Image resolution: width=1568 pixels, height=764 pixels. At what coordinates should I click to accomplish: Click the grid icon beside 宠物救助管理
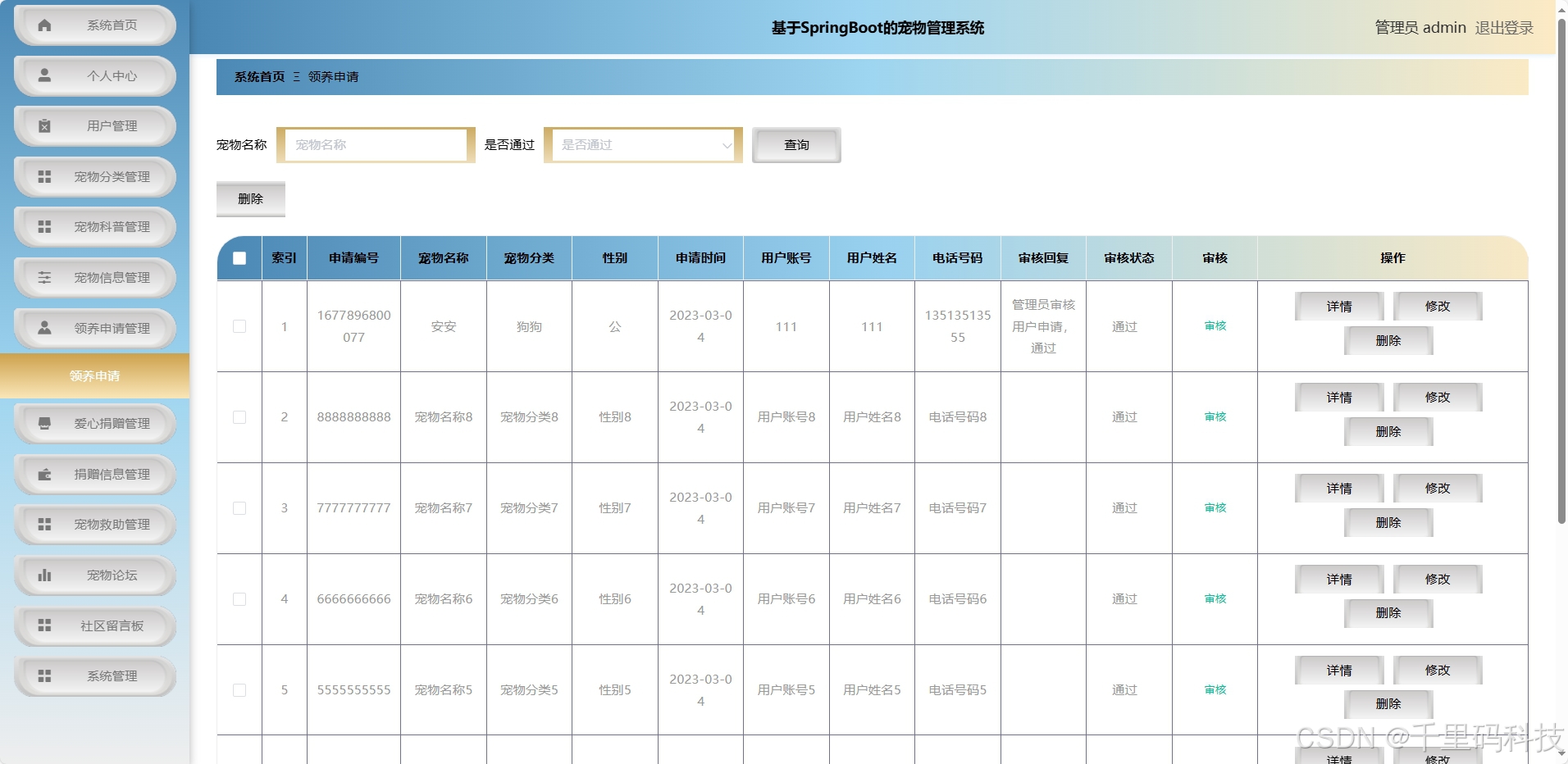click(45, 525)
